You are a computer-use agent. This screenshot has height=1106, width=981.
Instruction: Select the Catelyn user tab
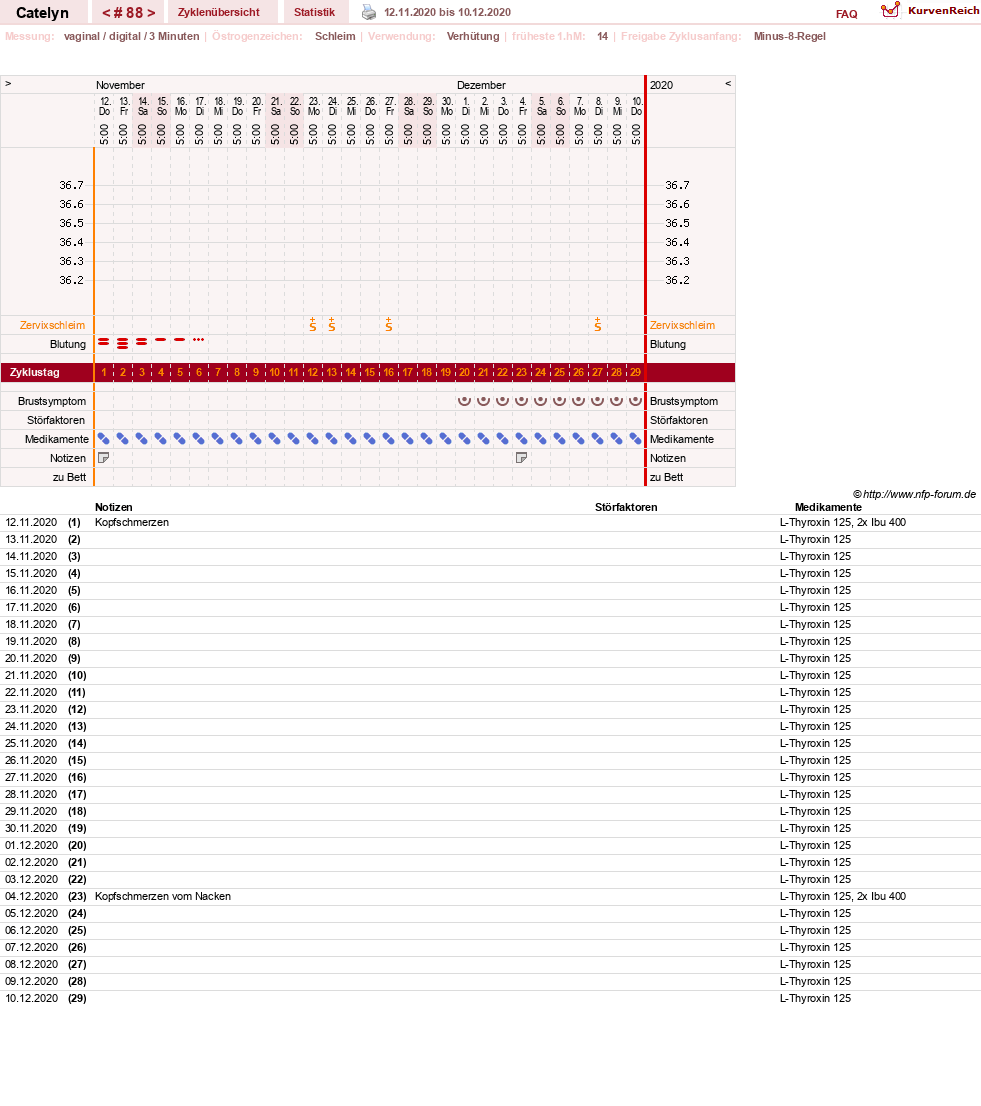[x=42, y=13]
